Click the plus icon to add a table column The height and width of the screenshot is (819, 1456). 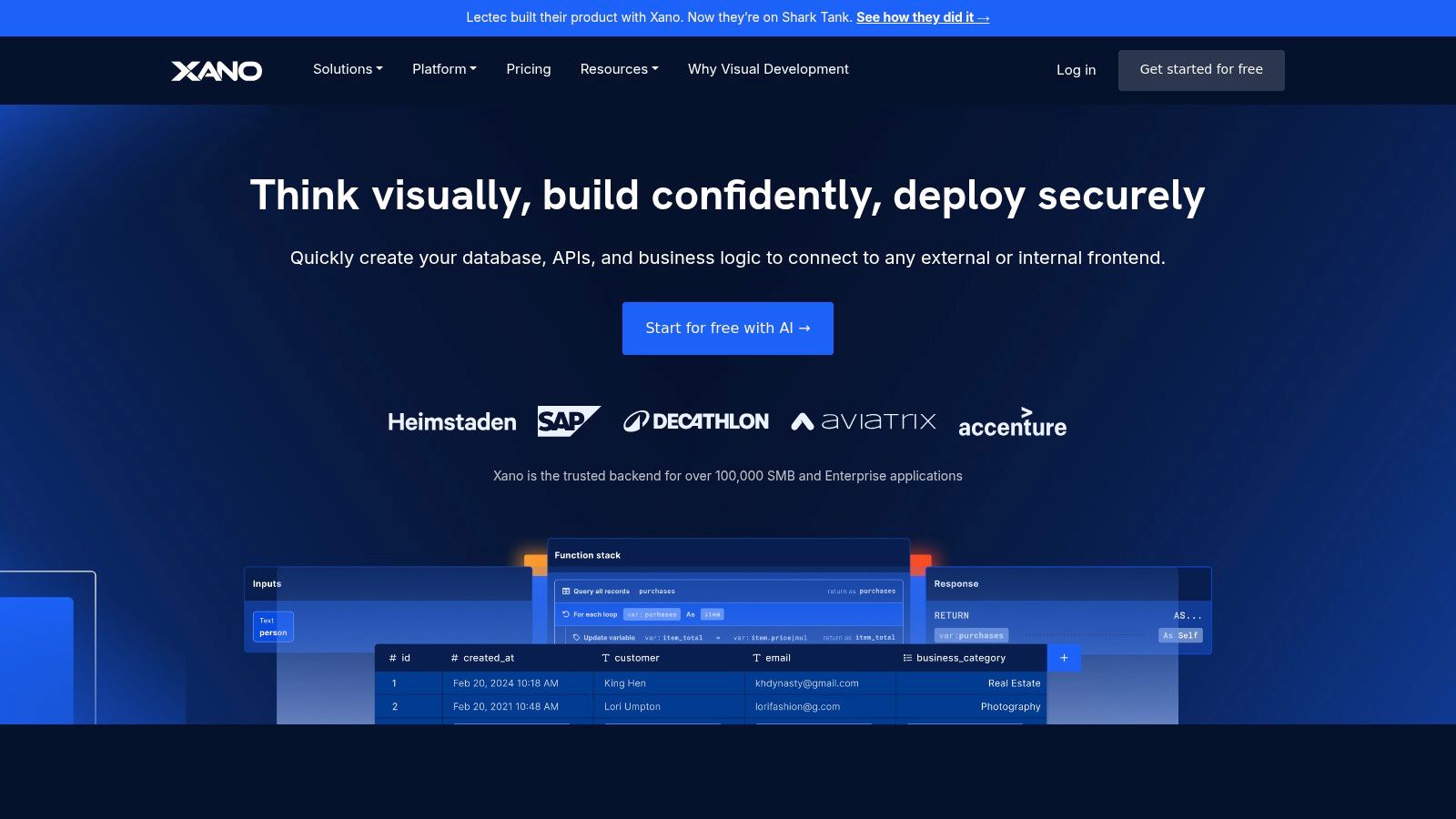[x=1064, y=658]
